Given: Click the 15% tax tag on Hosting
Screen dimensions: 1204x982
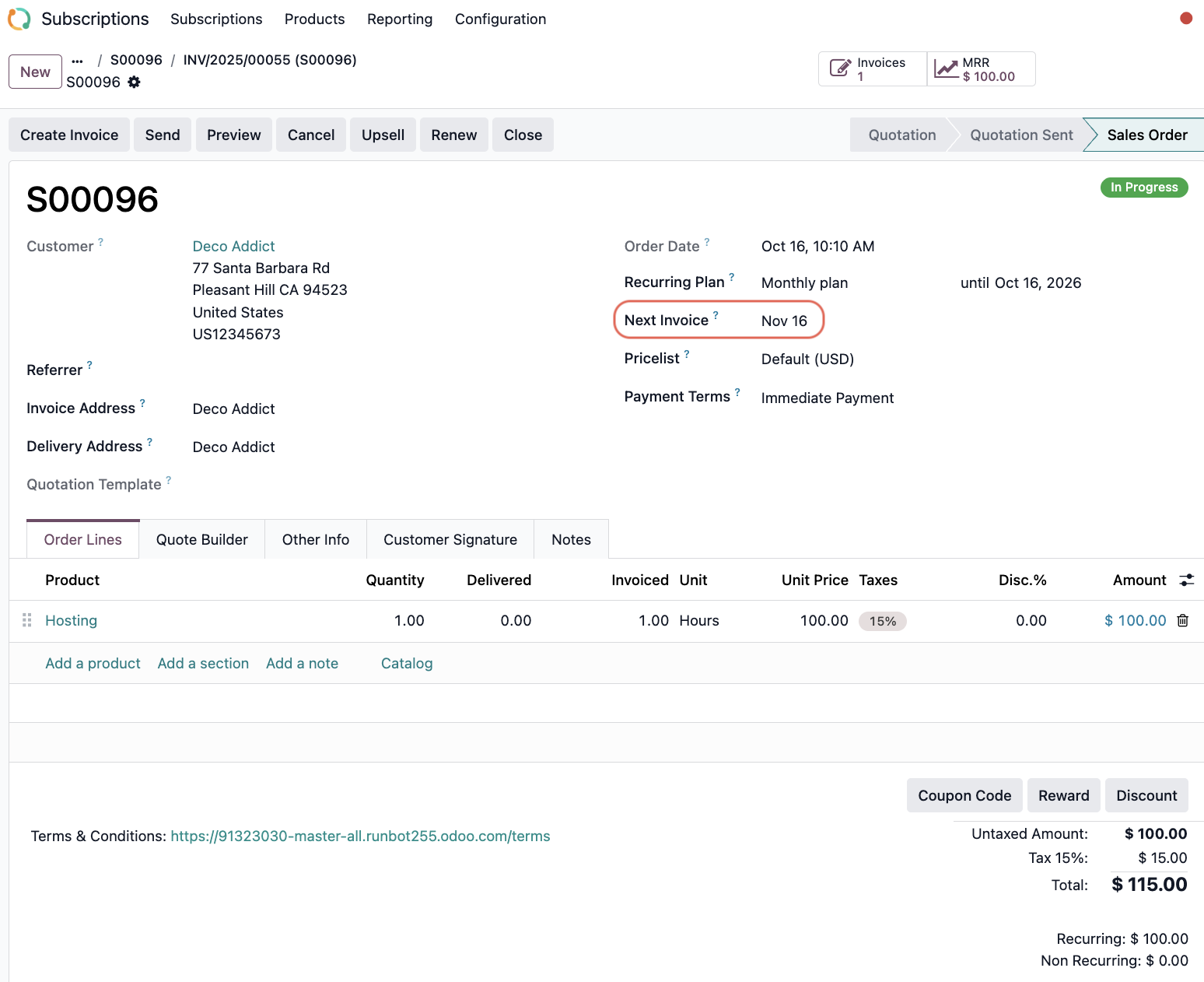Looking at the screenshot, I should pyautogui.click(x=882, y=622).
